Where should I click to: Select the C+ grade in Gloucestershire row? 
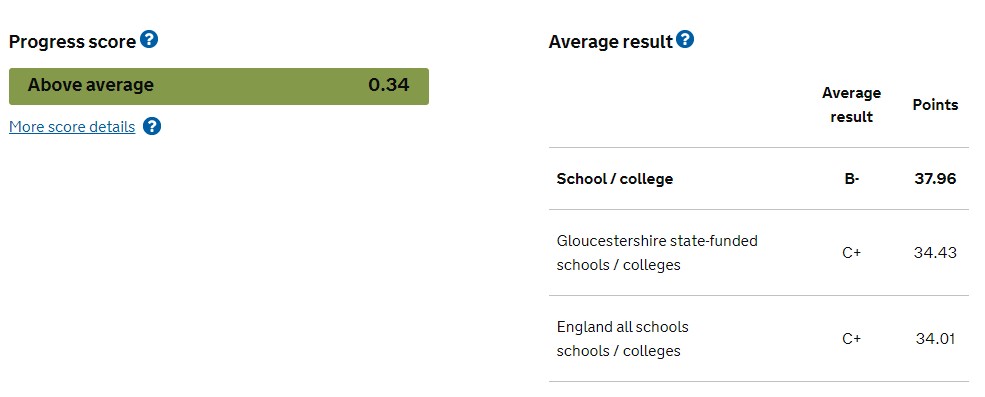click(851, 253)
